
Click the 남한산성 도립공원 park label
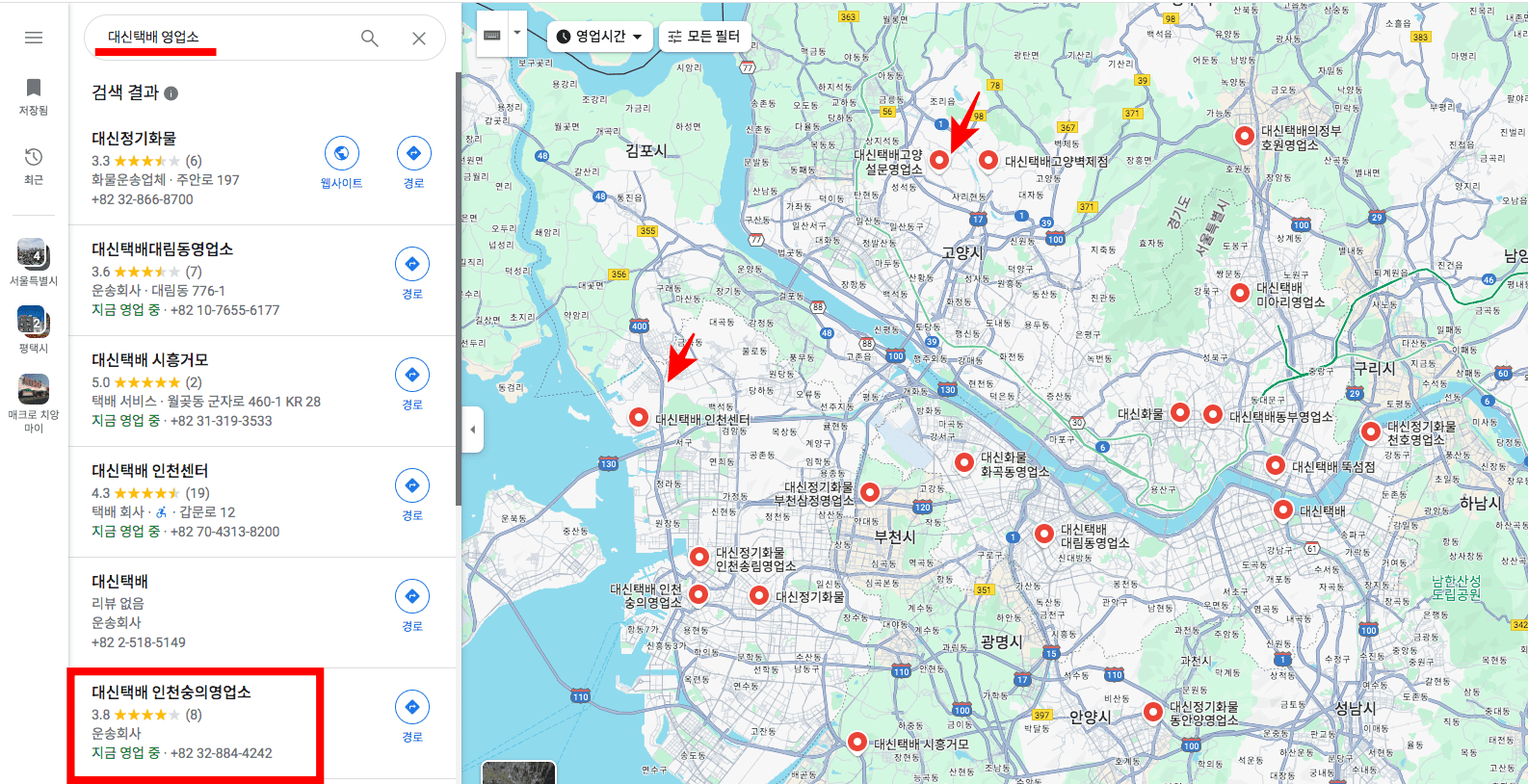tap(1456, 588)
